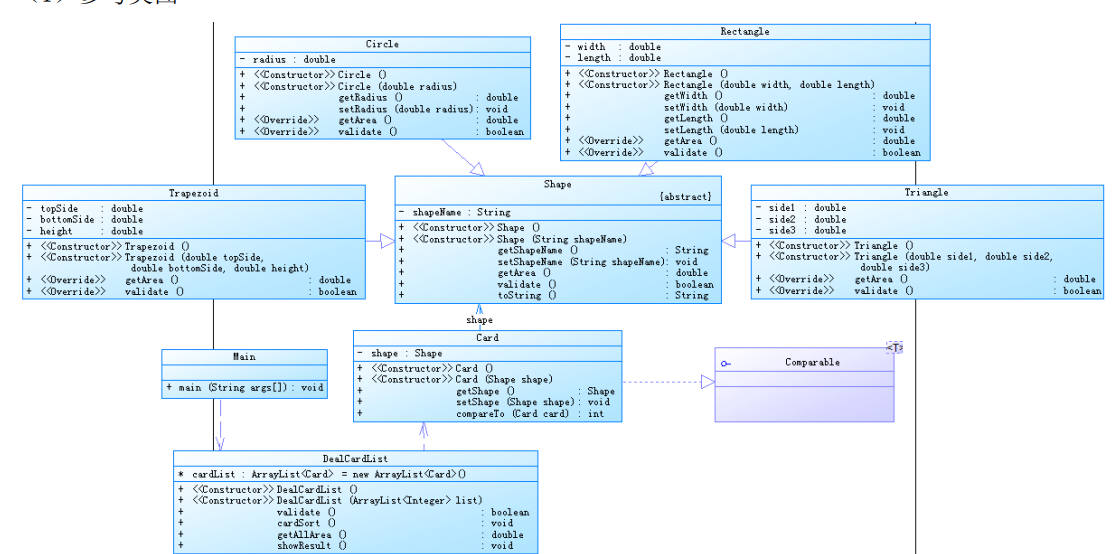Image resolution: width=1116 pixels, height=554 pixels.
Task: Click the getArea () method in Shape
Action: [525, 273]
